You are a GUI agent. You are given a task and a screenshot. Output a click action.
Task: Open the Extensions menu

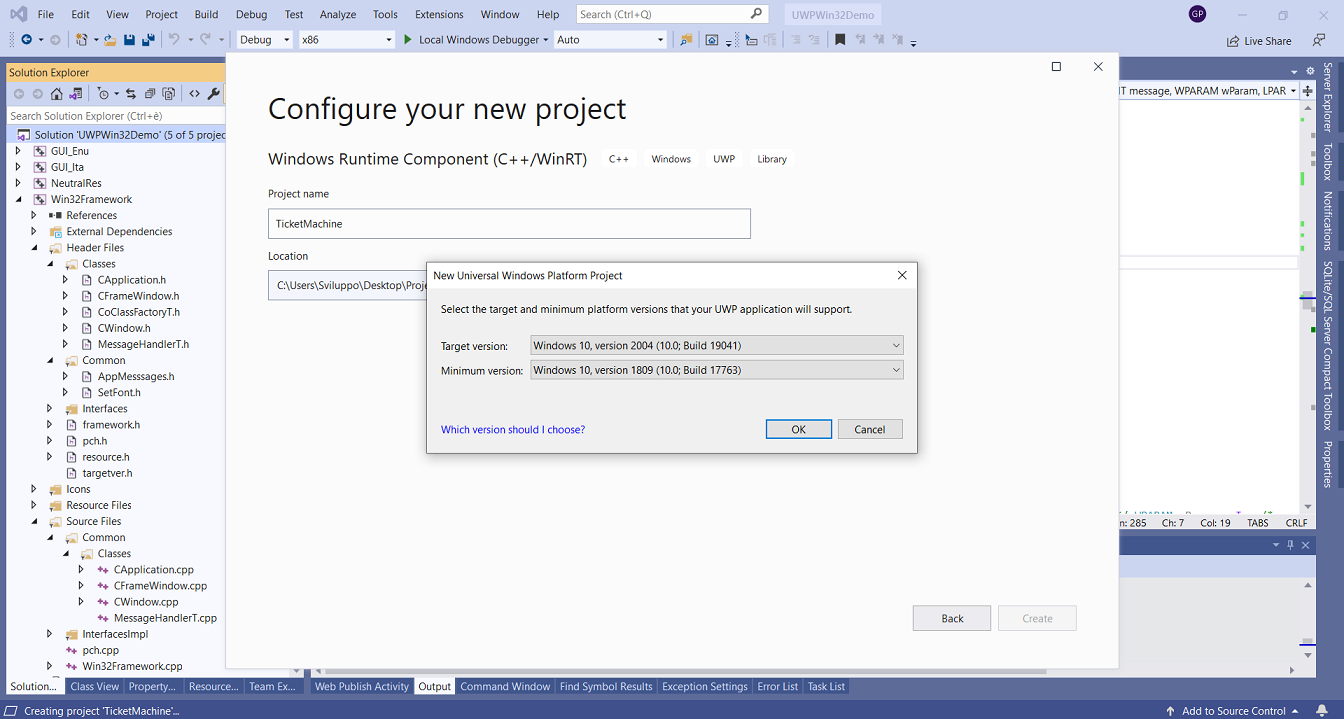coord(439,14)
